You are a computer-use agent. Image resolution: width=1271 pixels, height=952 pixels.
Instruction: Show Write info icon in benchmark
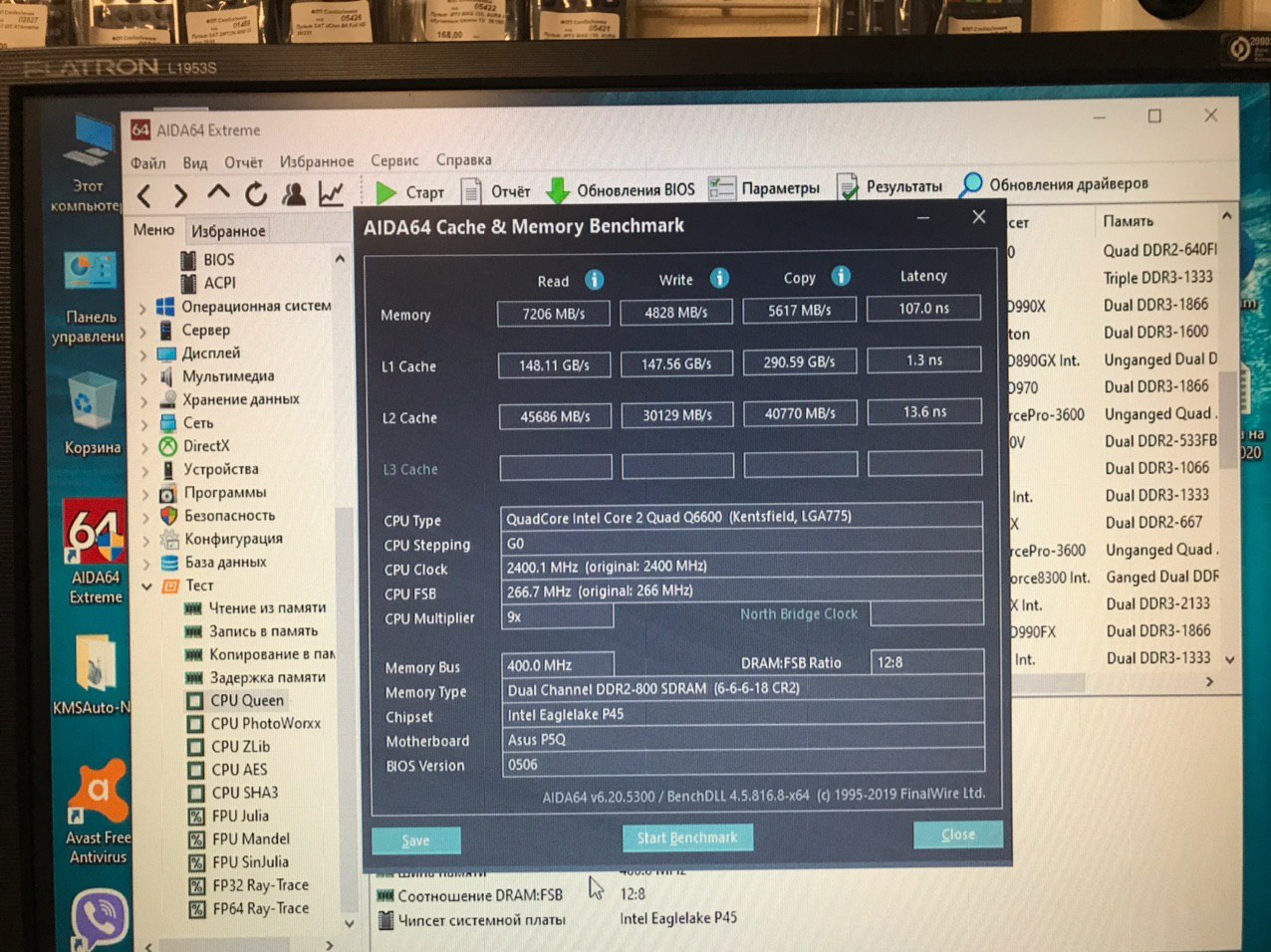pos(719,278)
